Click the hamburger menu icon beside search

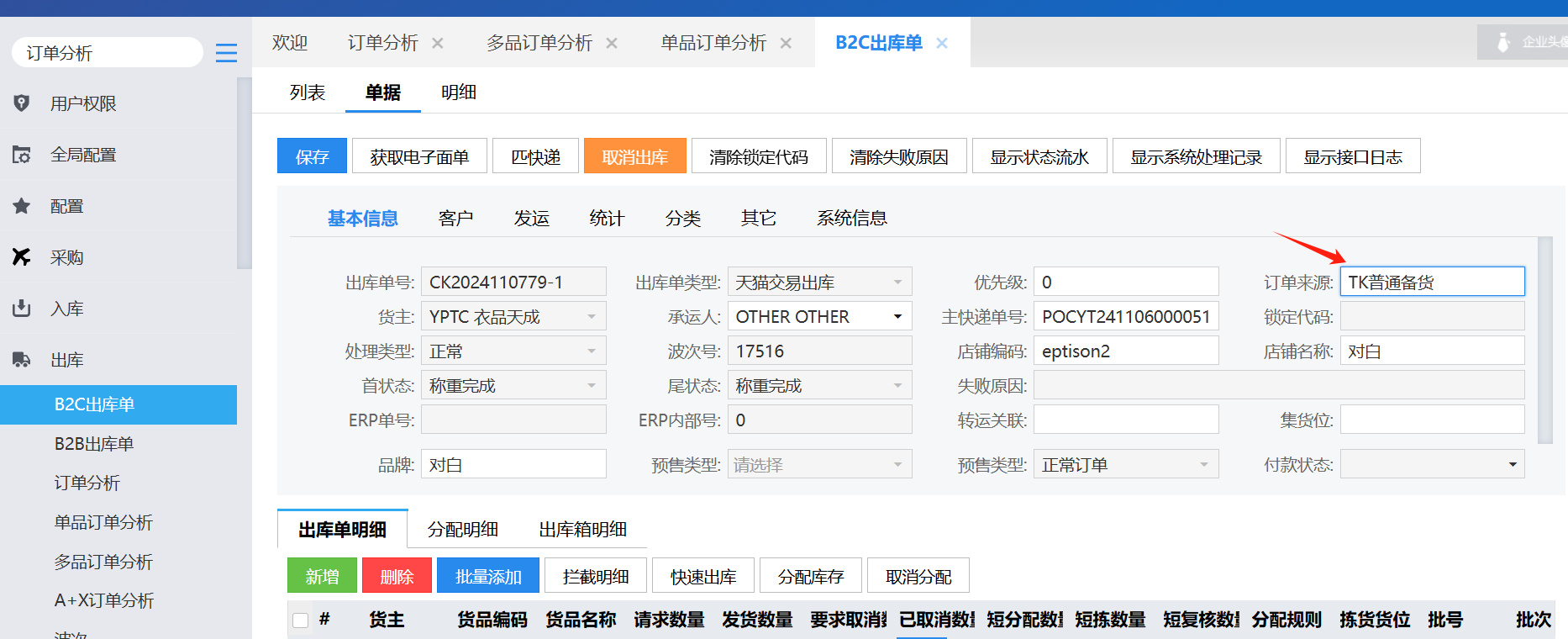(x=226, y=53)
